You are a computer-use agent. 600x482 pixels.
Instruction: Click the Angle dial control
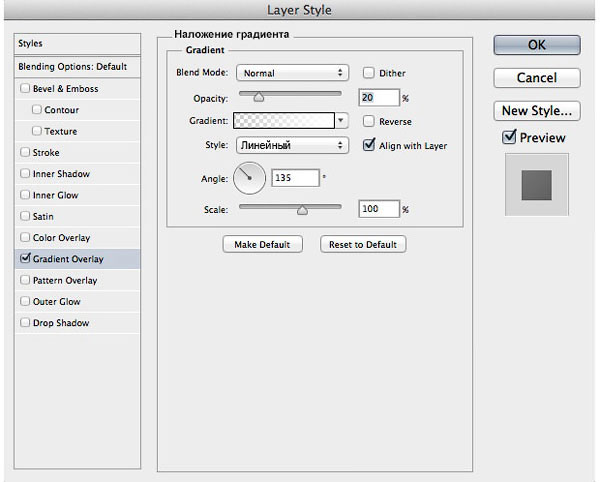pos(249,178)
